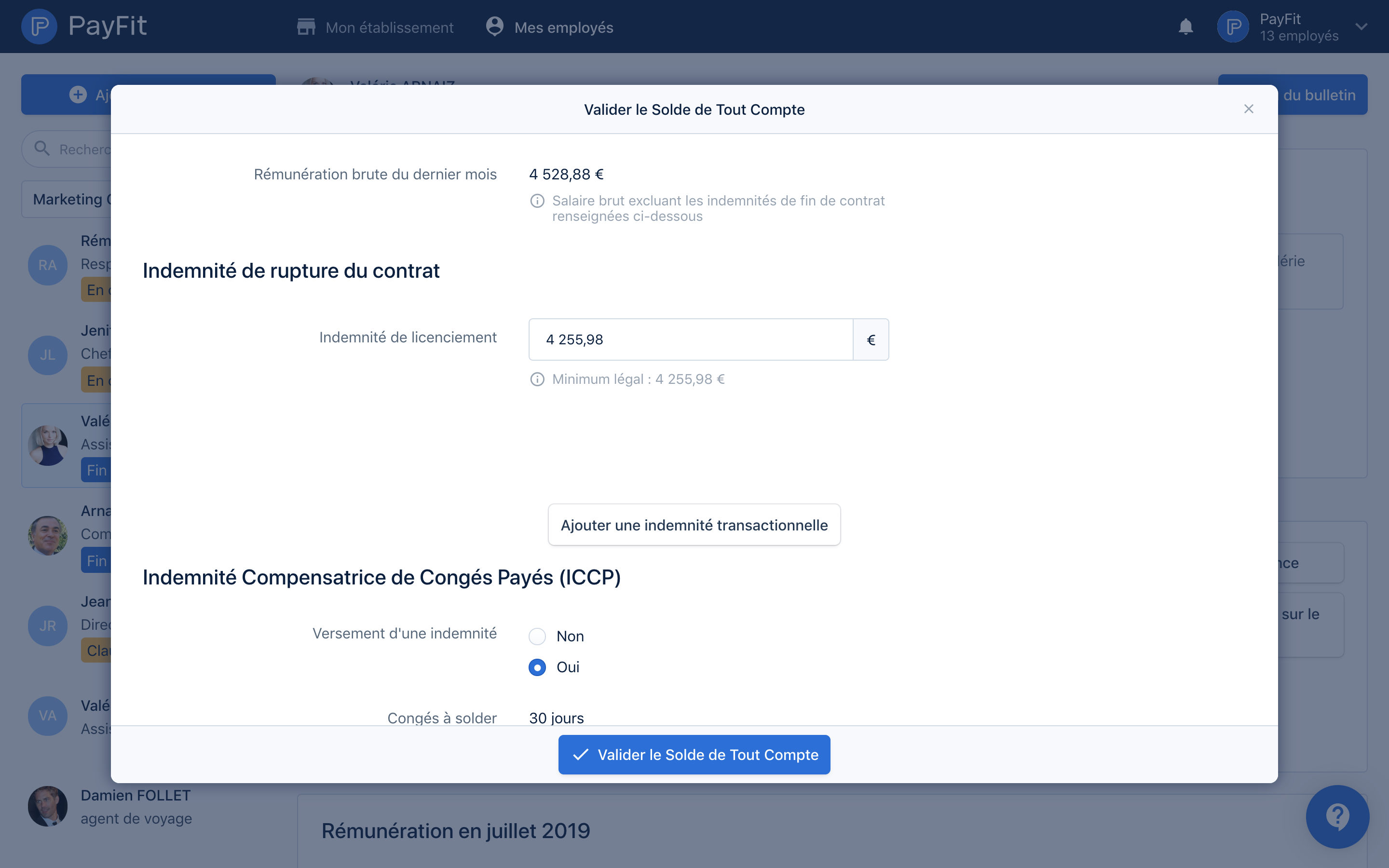1389x868 pixels.
Task: Select Oui for Versement d'une indemnité
Action: [537, 667]
